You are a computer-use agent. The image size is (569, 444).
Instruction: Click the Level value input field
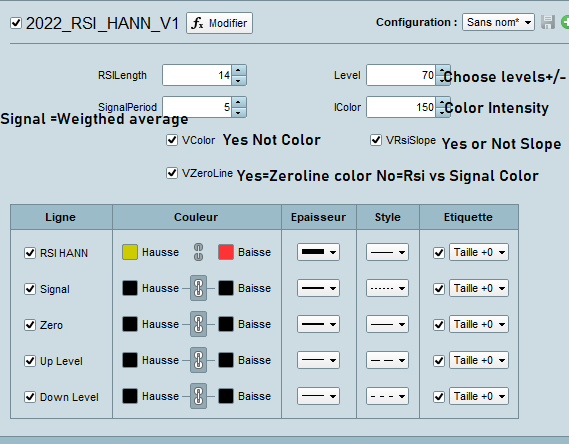coord(401,75)
